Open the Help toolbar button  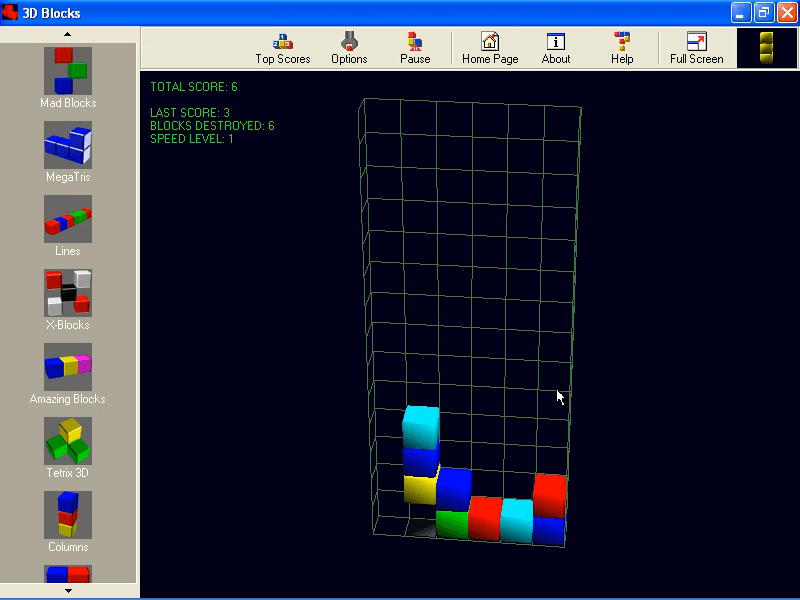point(622,48)
